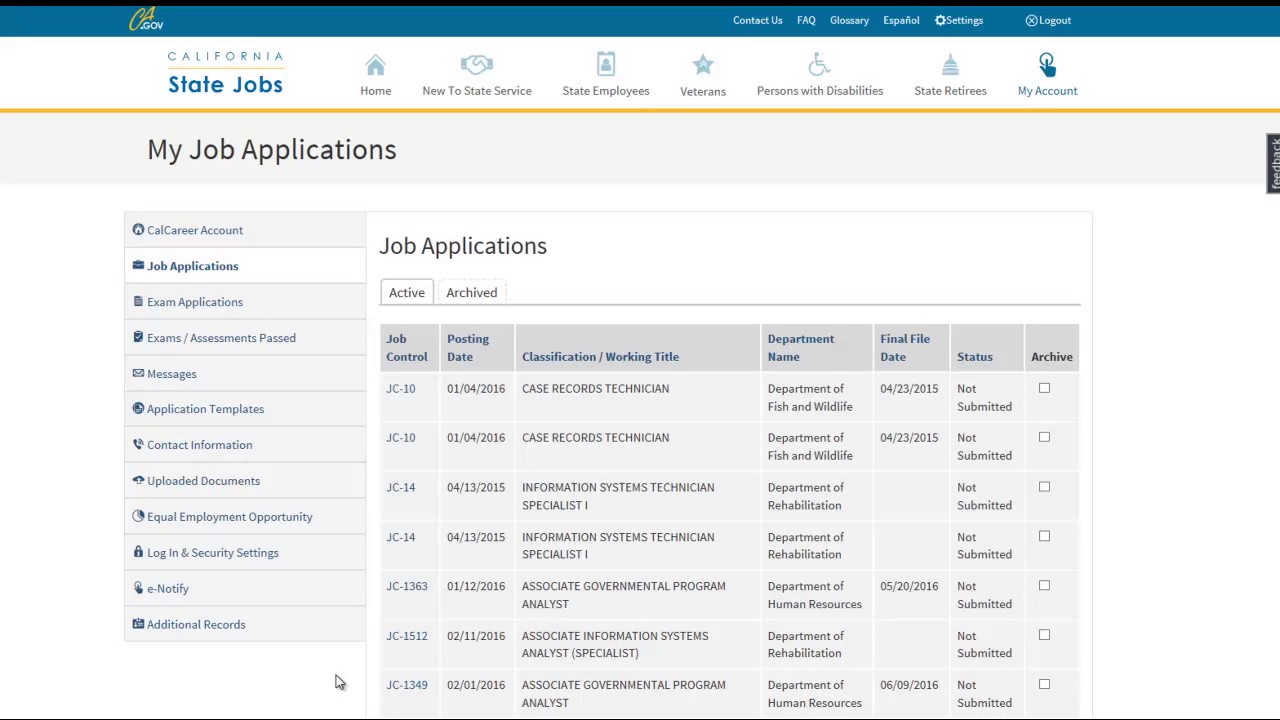
Task: Check Archive box for JC-1512 row
Action: coord(1044,635)
